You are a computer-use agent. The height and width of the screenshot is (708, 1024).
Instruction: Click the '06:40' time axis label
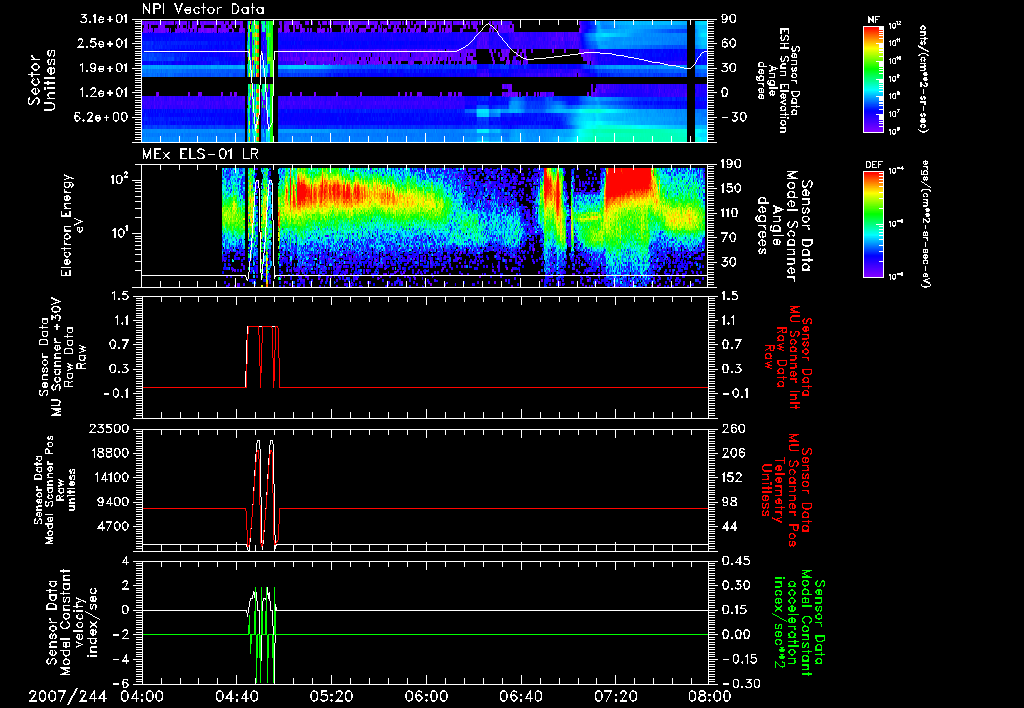click(x=520, y=696)
